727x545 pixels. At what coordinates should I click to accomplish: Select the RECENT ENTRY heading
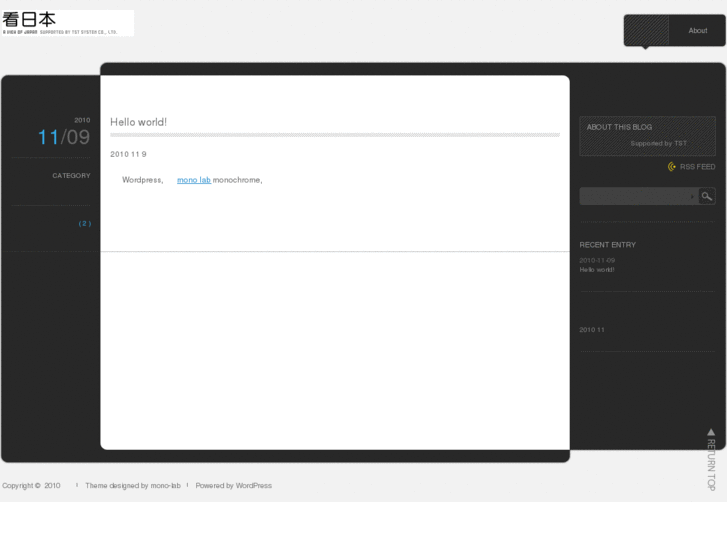[x=607, y=245]
